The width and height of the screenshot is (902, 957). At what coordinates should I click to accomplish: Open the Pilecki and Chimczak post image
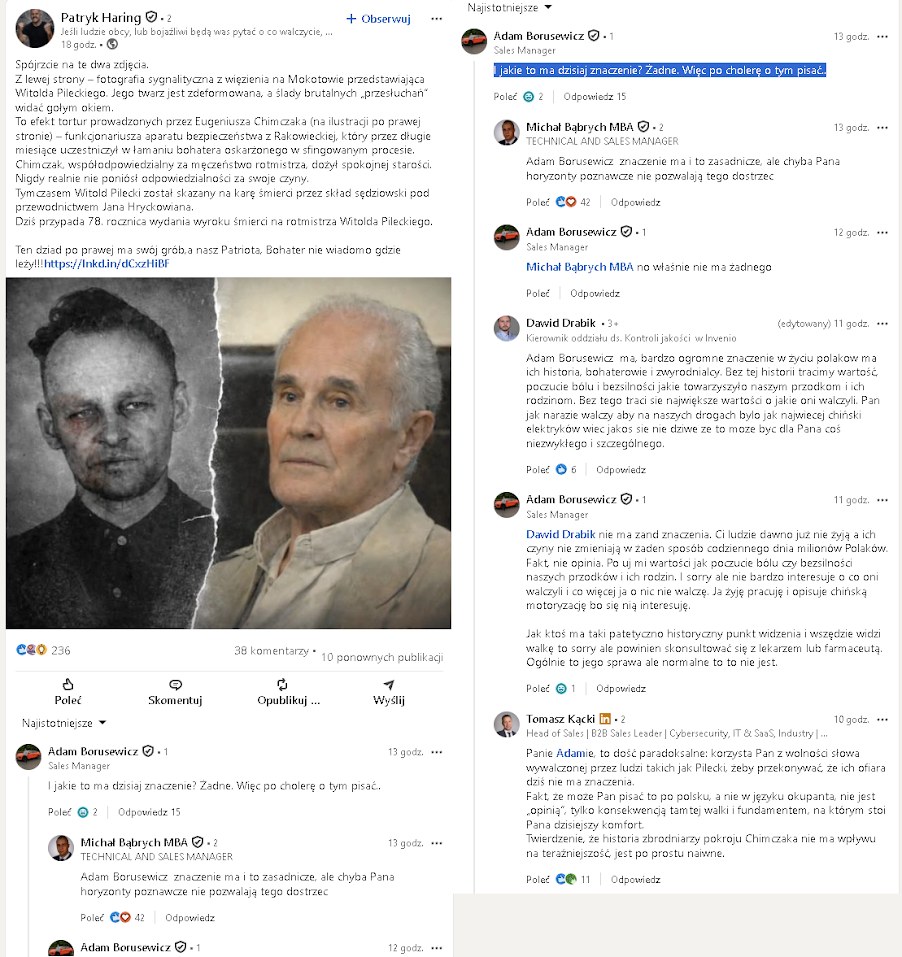point(228,453)
